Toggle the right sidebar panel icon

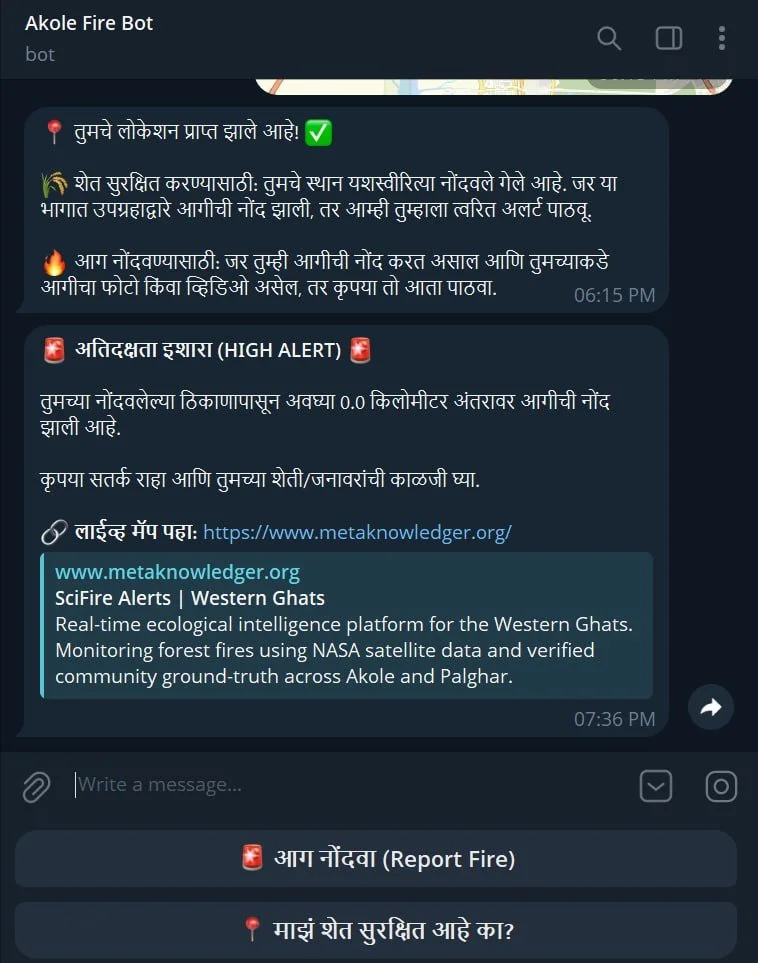[668, 38]
